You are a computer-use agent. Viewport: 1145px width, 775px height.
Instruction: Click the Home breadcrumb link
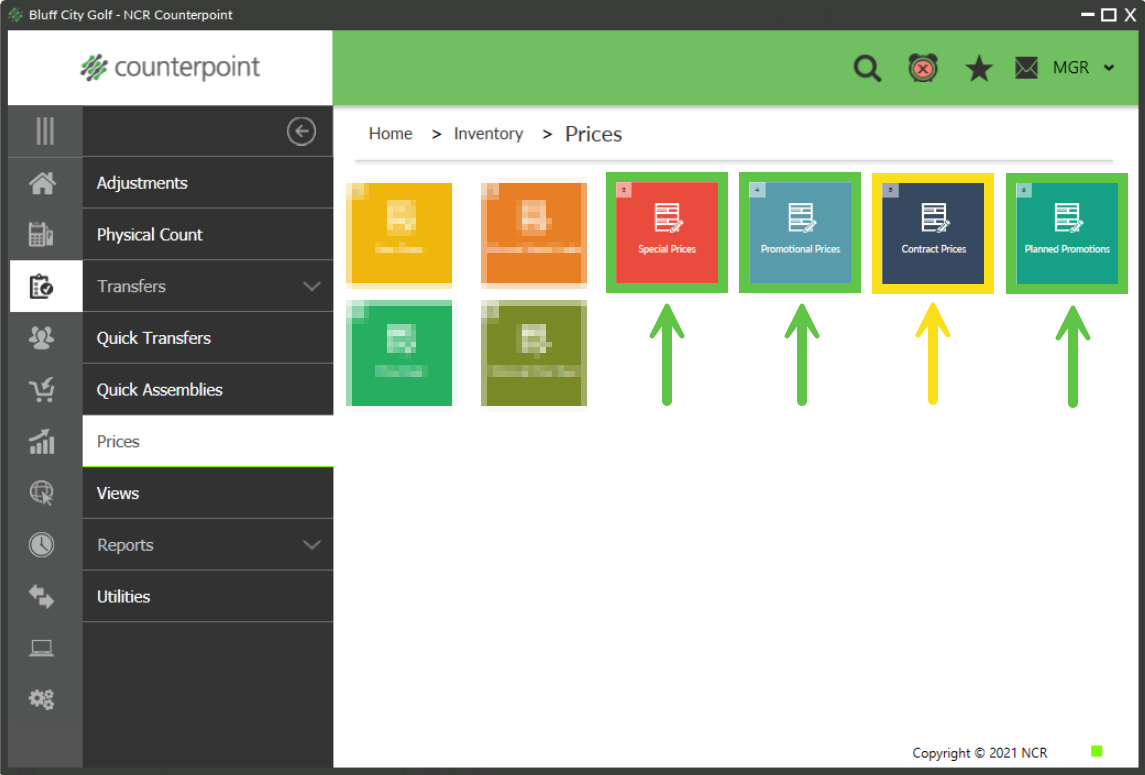[x=391, y=134]
